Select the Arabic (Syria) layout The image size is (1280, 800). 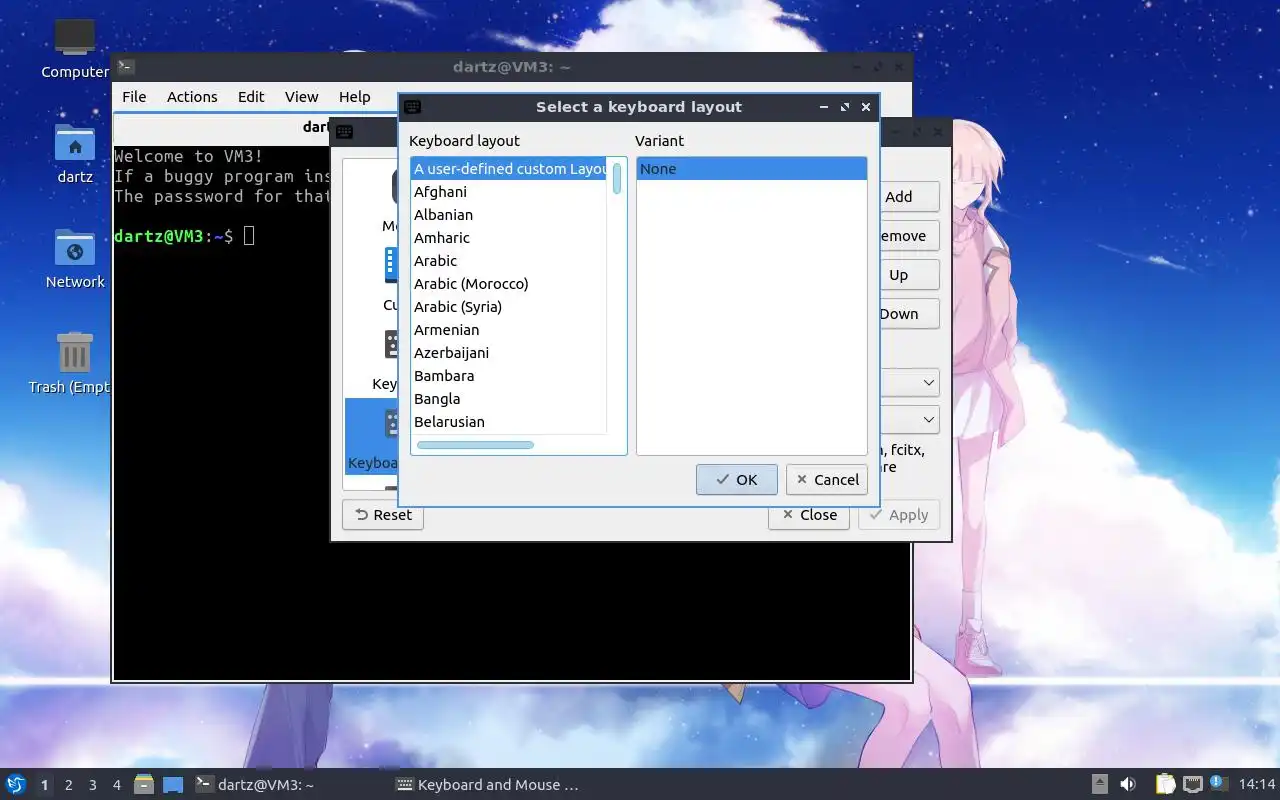(x=508, y=307)
